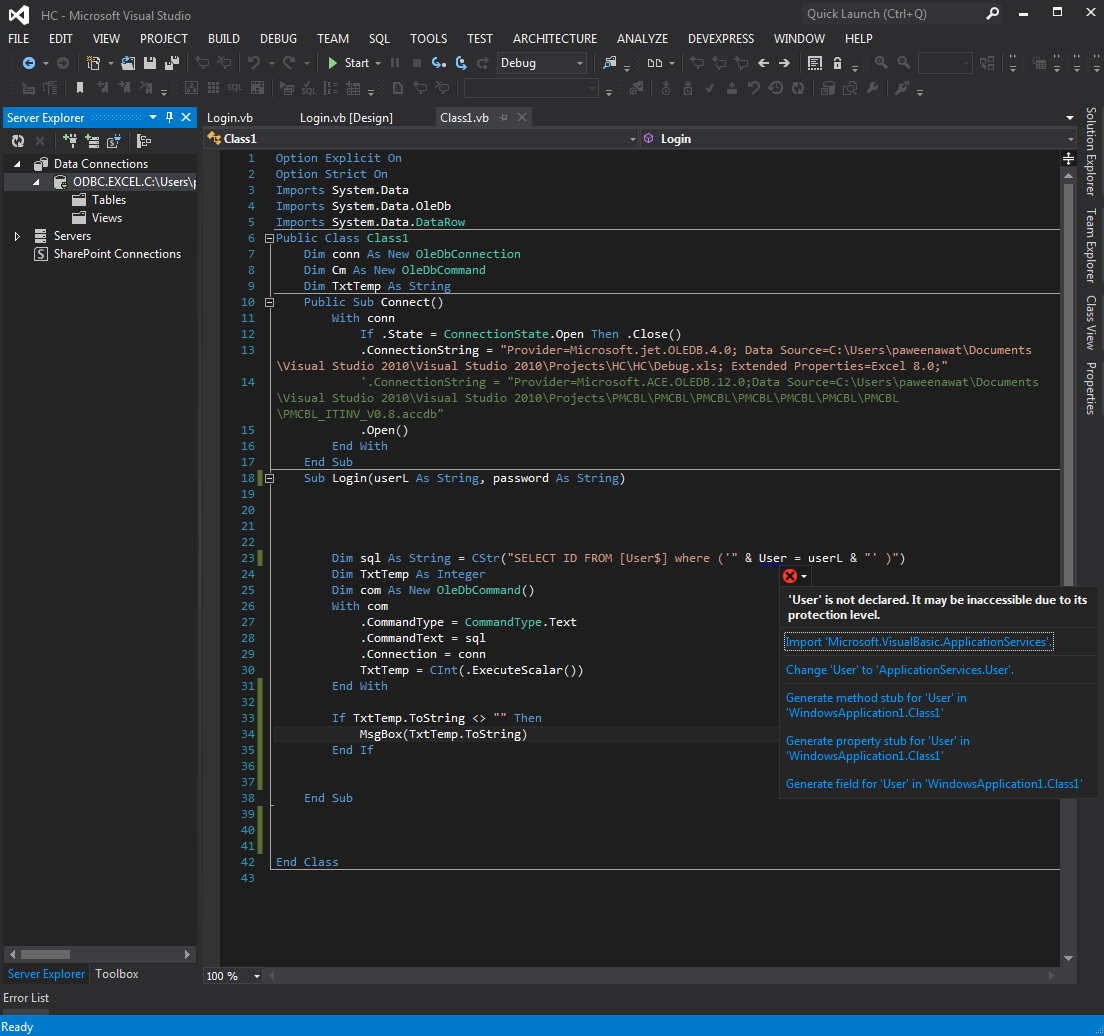The image size is (1104, 1036).
Task: Click the Server Explorer horizontal scrollbar thumb
Action: point(45,955)
